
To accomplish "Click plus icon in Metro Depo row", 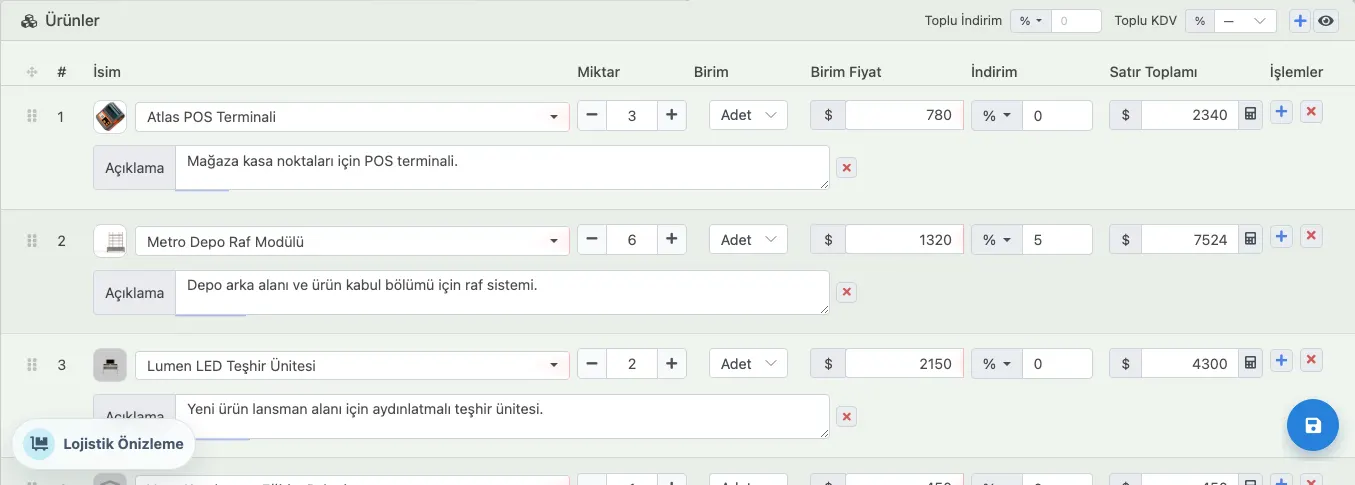I will [x=1281, y=236].
